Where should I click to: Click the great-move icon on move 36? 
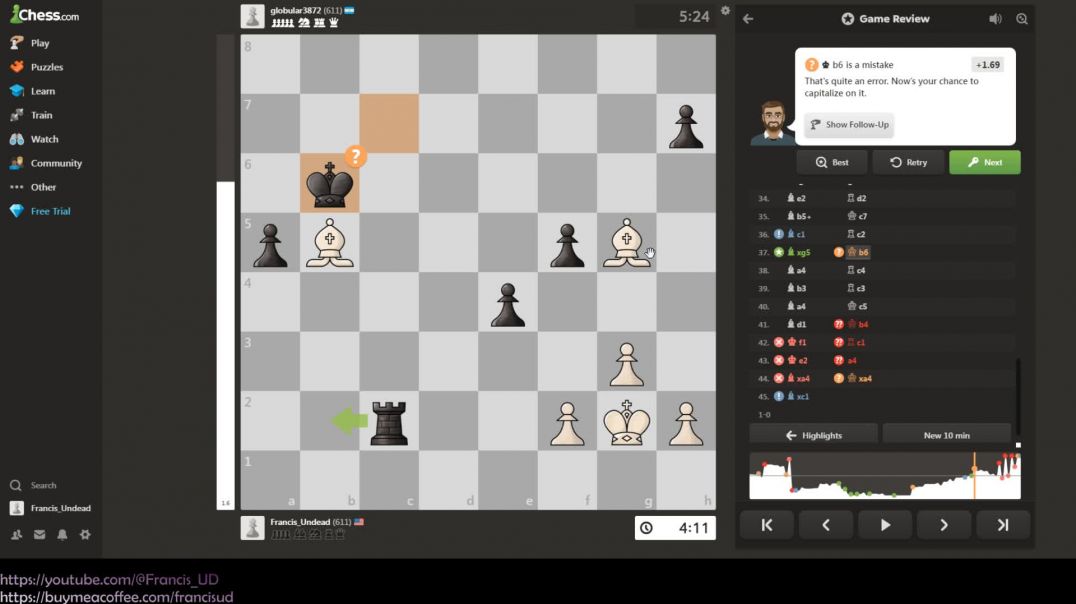point(778,234)
